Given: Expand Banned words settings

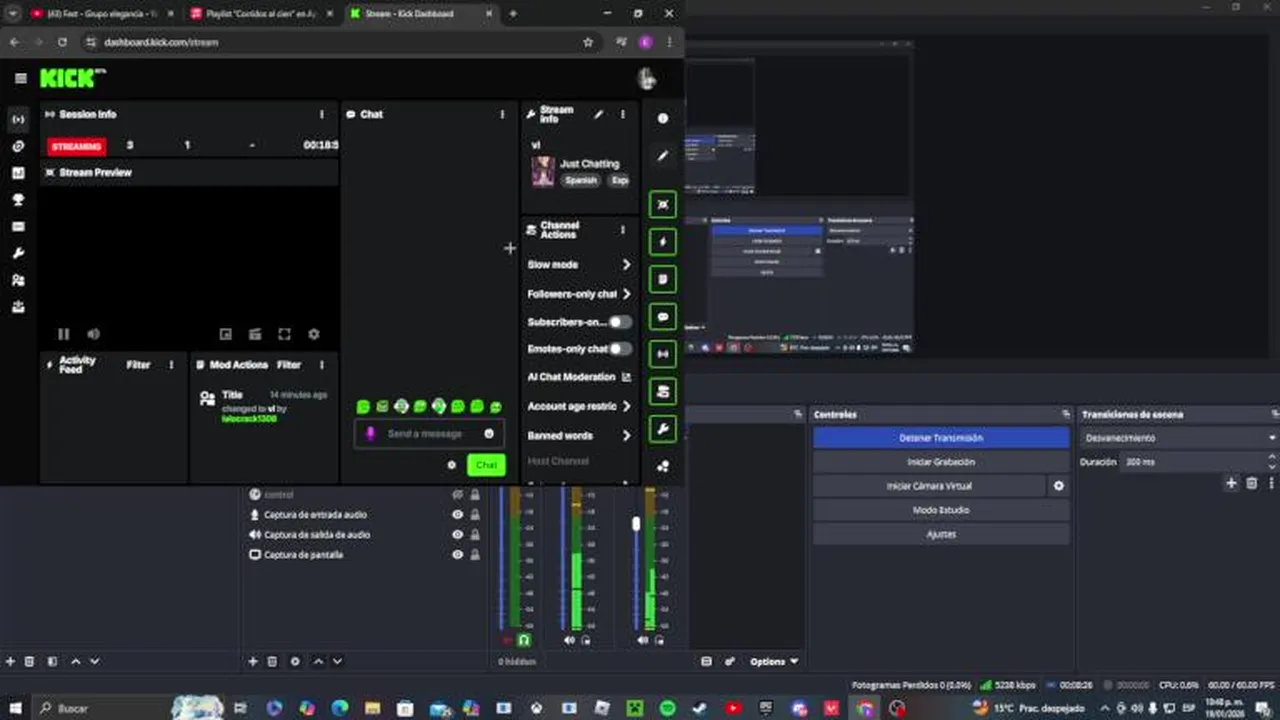Looking at the screenshot, I should (626, 436).
